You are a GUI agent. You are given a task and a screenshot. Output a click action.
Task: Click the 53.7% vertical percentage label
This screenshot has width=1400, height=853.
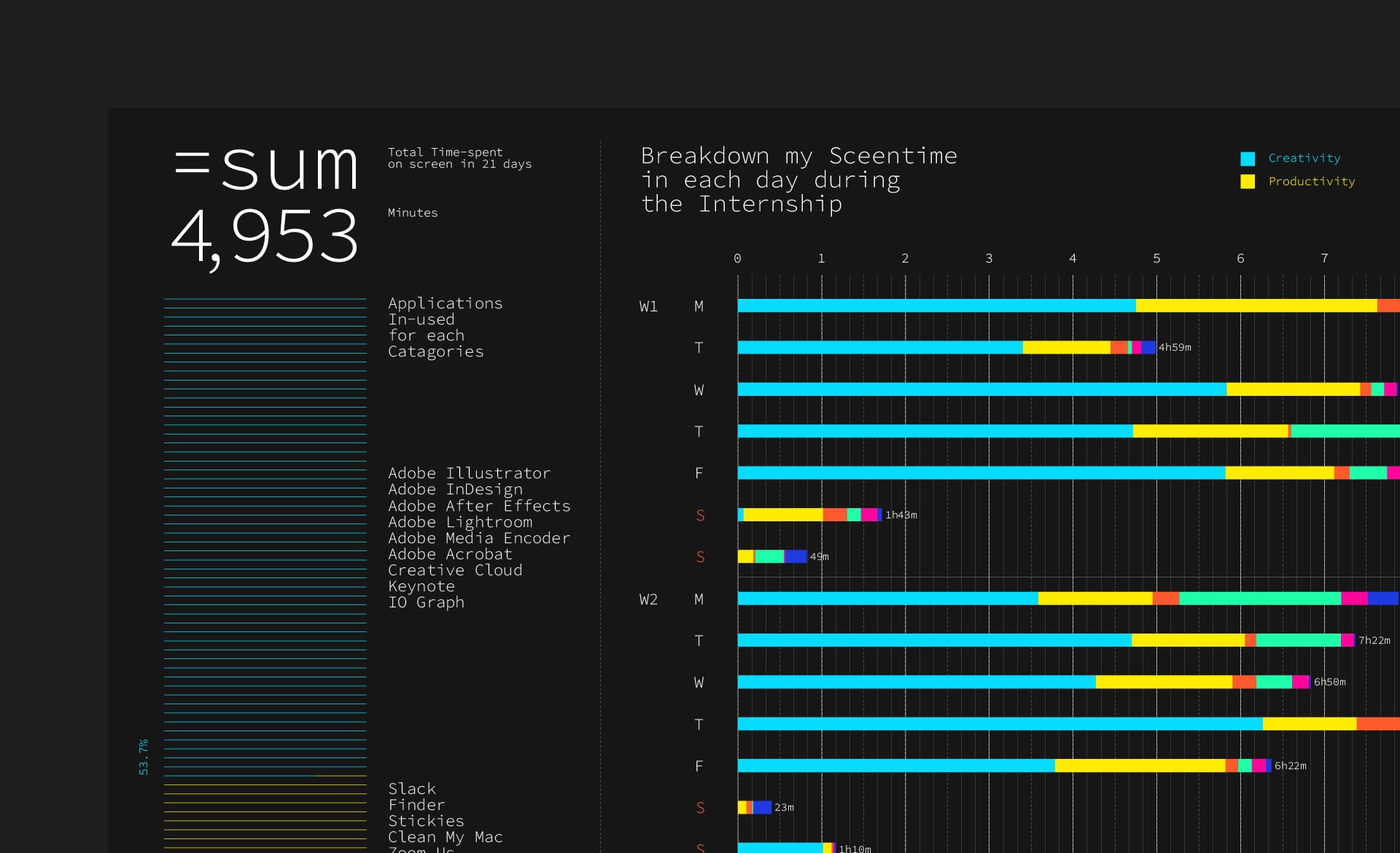pos(144,757)
